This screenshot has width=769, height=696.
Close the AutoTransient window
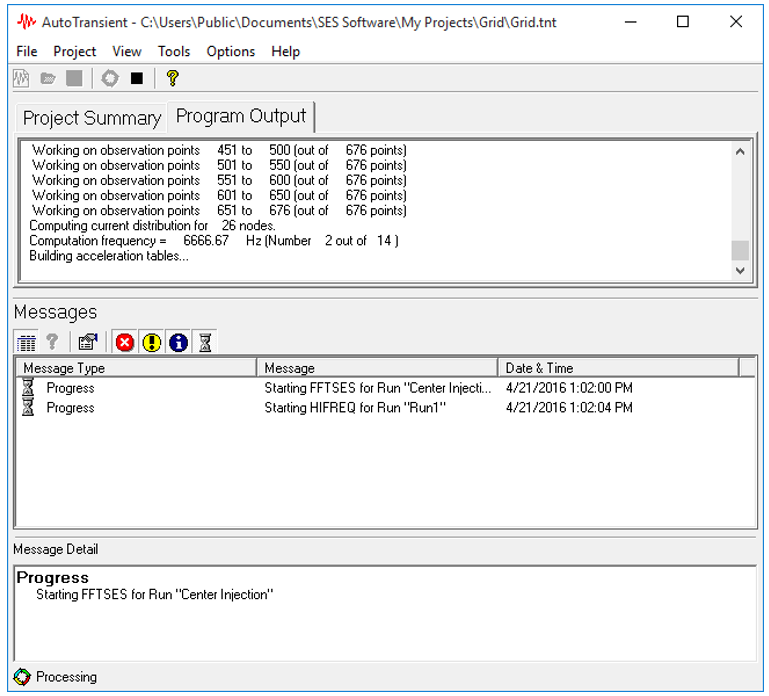[x=736, y=22]
